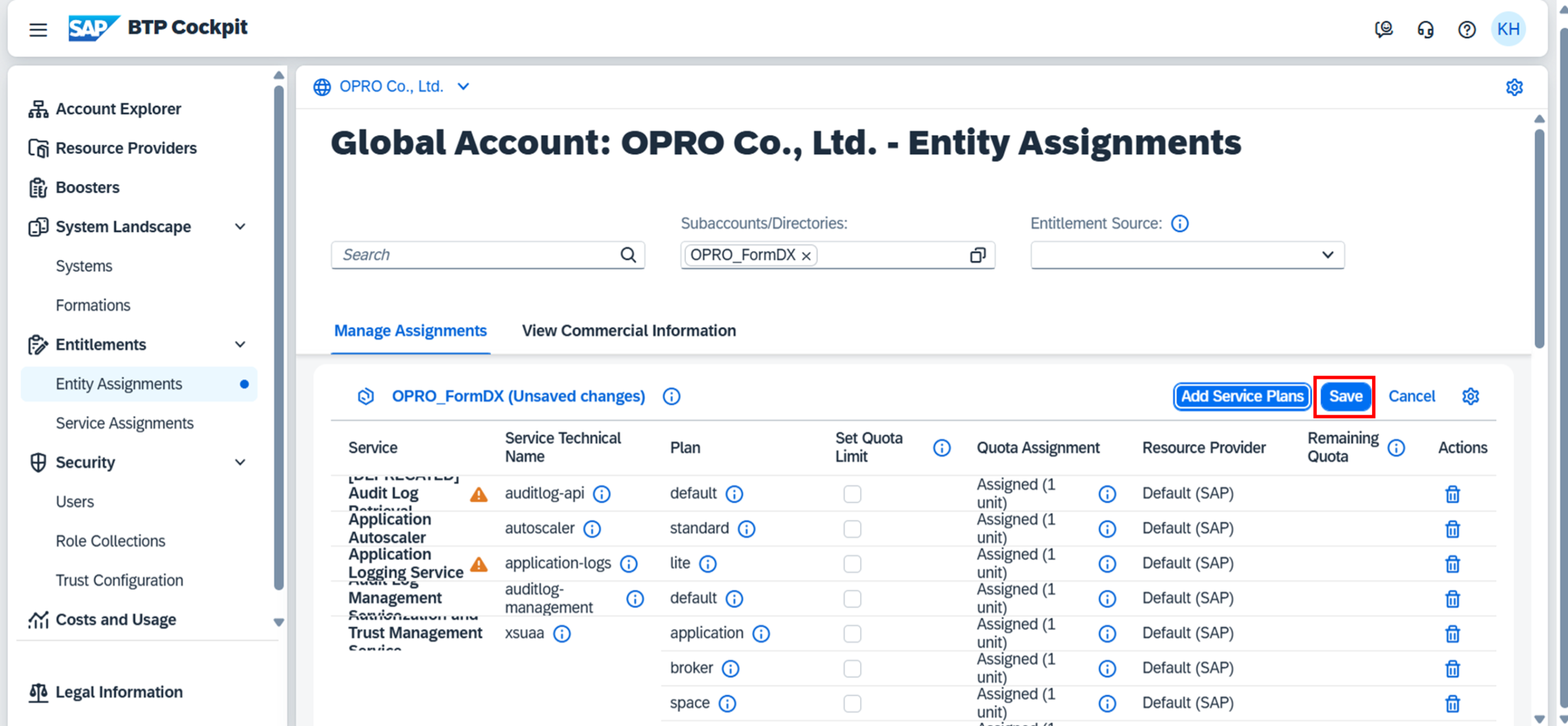Open info icon next to Entitlement Source

pos(1180,224)
